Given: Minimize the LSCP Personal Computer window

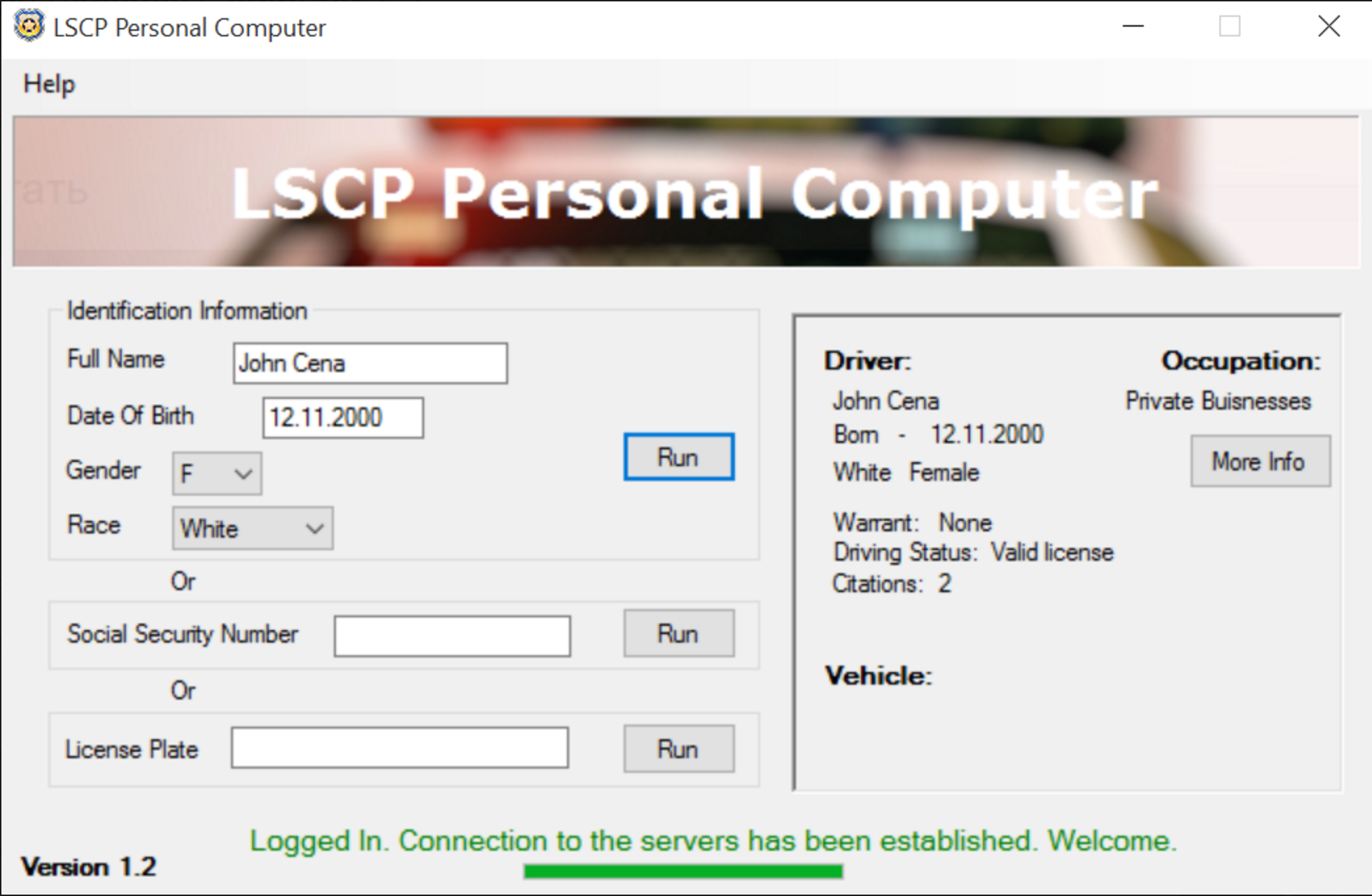Looking at the screenshot, I should [x=1133, y=27].
